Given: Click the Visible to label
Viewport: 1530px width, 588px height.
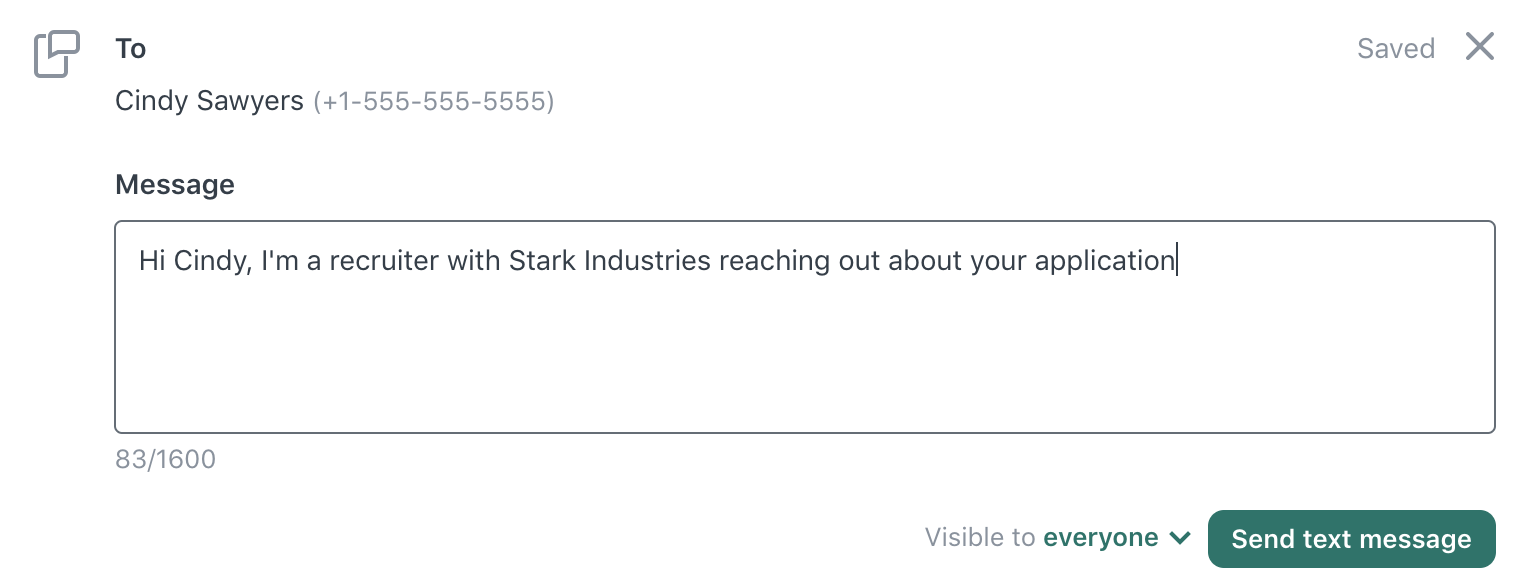Looking at the screenshot, I should pyautogui.click(x=980, y=538).
